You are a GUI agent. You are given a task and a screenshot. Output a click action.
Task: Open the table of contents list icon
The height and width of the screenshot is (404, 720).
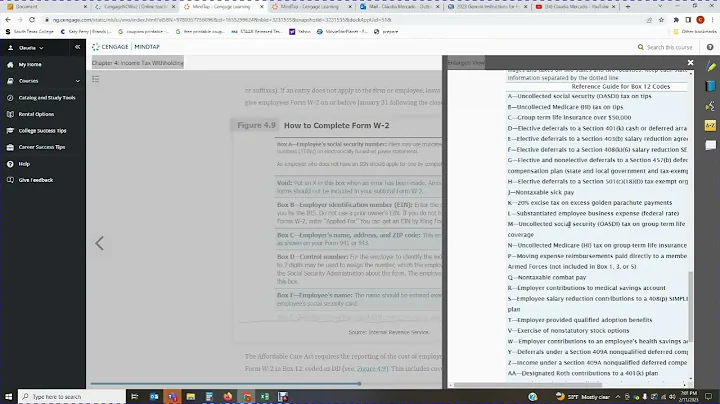(96, 79)
